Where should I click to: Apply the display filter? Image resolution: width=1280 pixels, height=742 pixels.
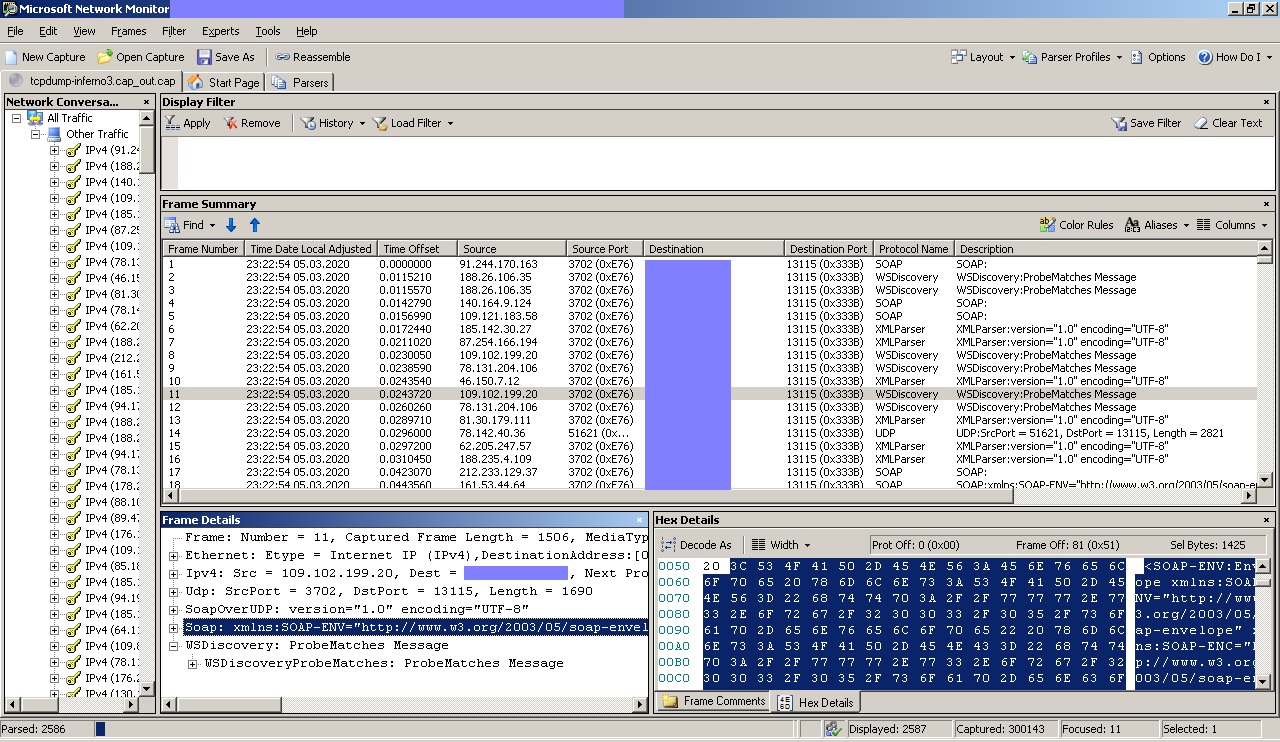(x=188, y=123)
